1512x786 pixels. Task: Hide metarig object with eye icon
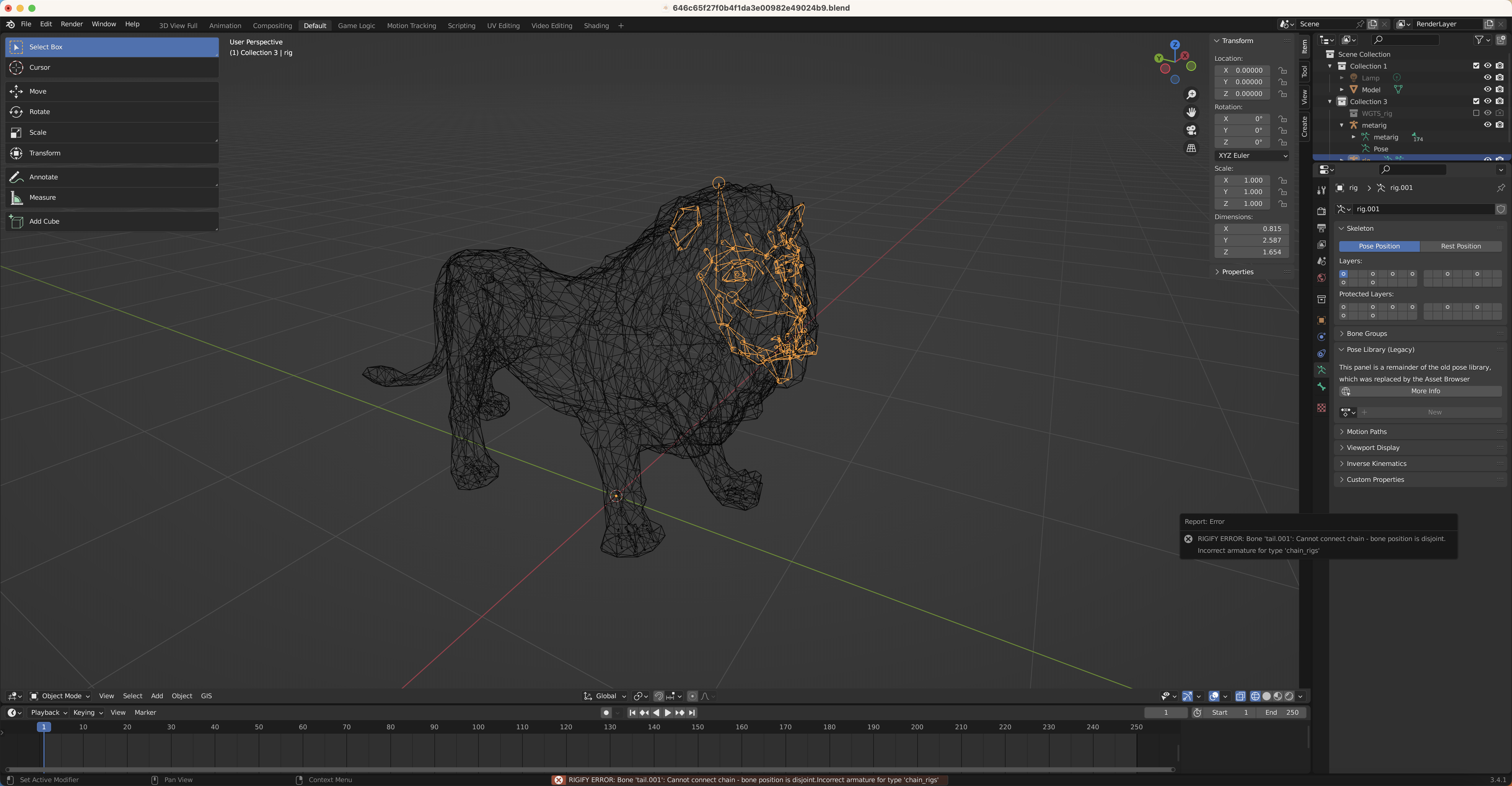[1487, 124]
